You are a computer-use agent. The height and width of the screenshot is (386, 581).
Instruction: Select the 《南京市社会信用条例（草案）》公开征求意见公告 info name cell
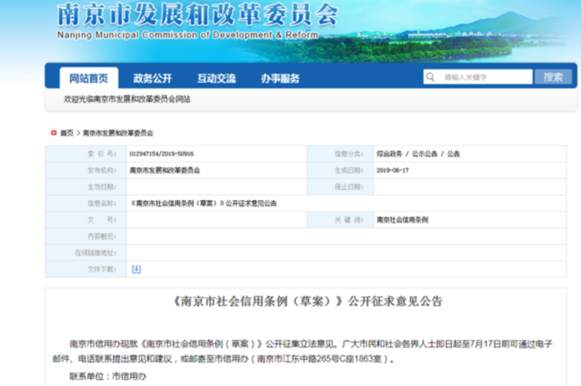click(204, 203)
